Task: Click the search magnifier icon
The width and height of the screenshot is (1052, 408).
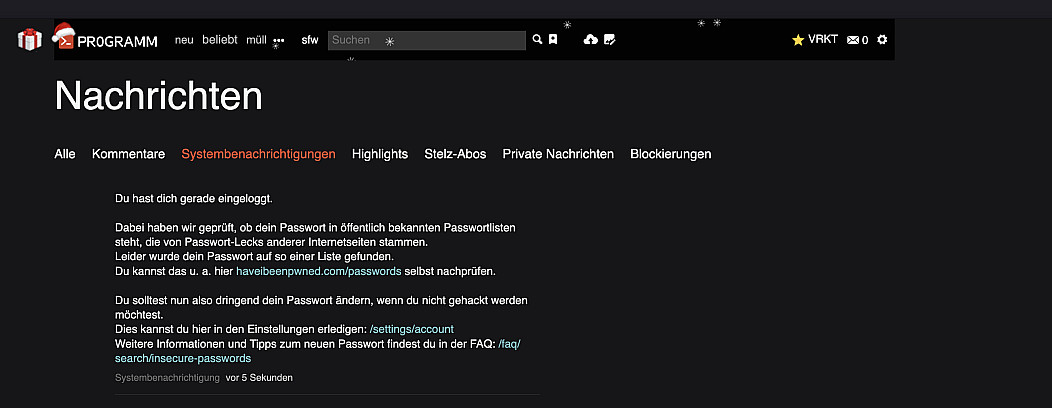Action: (537, 40)
